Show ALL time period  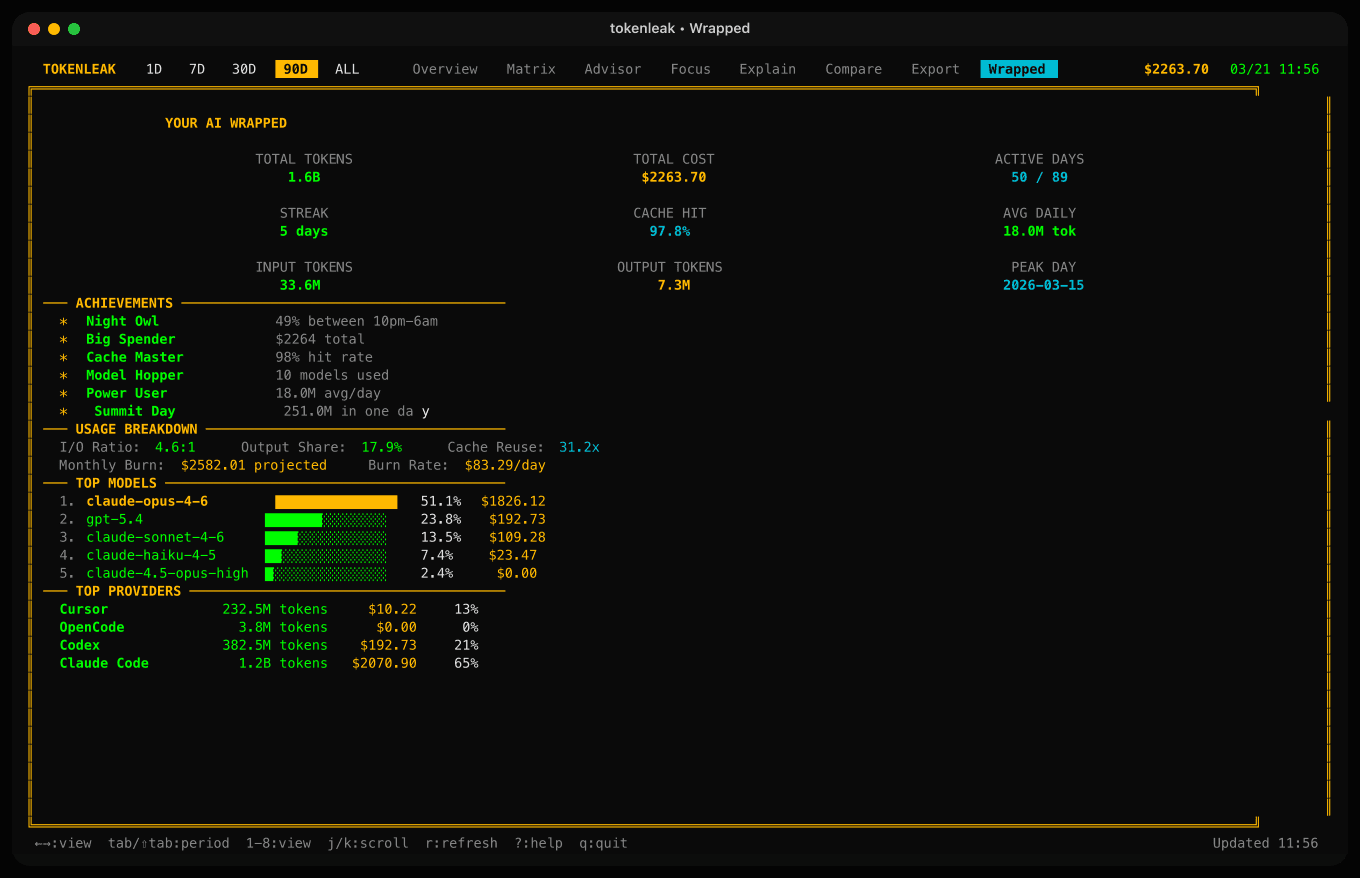(347, 69)
